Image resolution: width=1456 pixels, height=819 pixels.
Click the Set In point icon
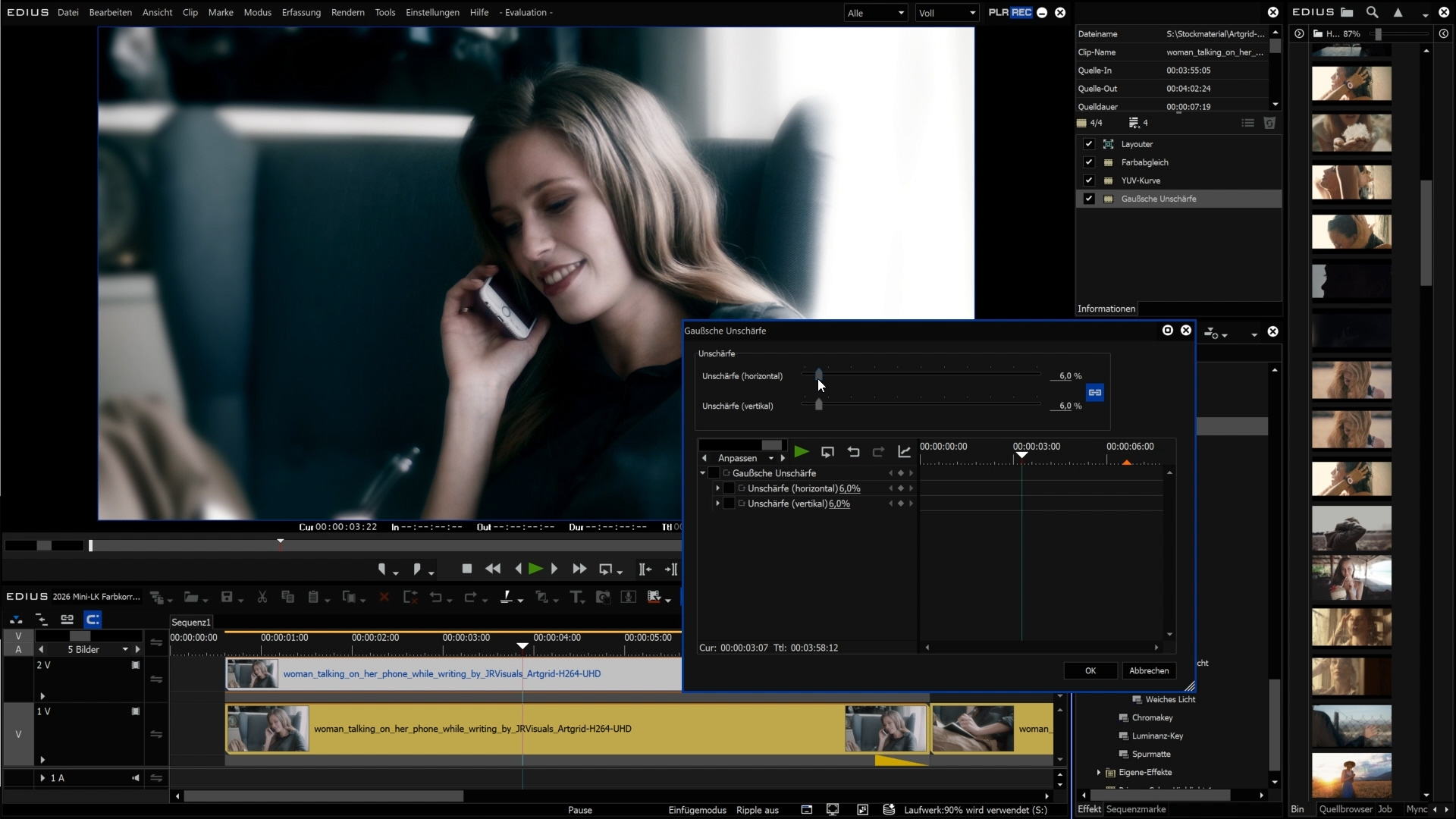[x=381, y=569]
